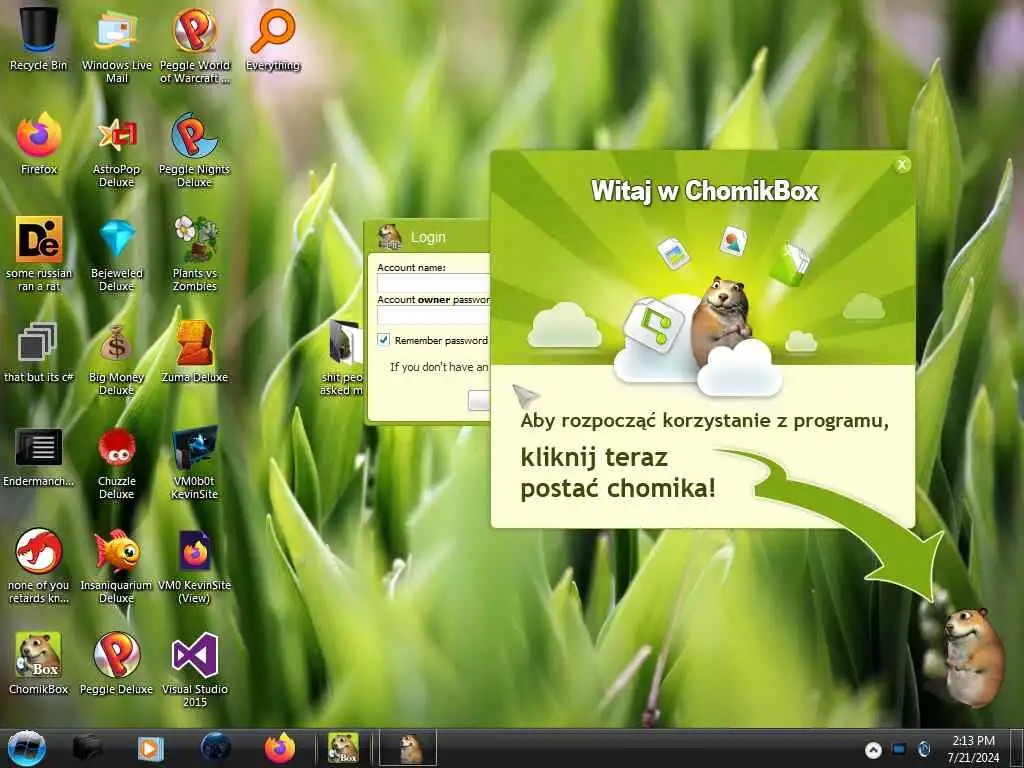Open Firefox from the taskbar
Screen dimensions: 1024x768
coord(280,748)
